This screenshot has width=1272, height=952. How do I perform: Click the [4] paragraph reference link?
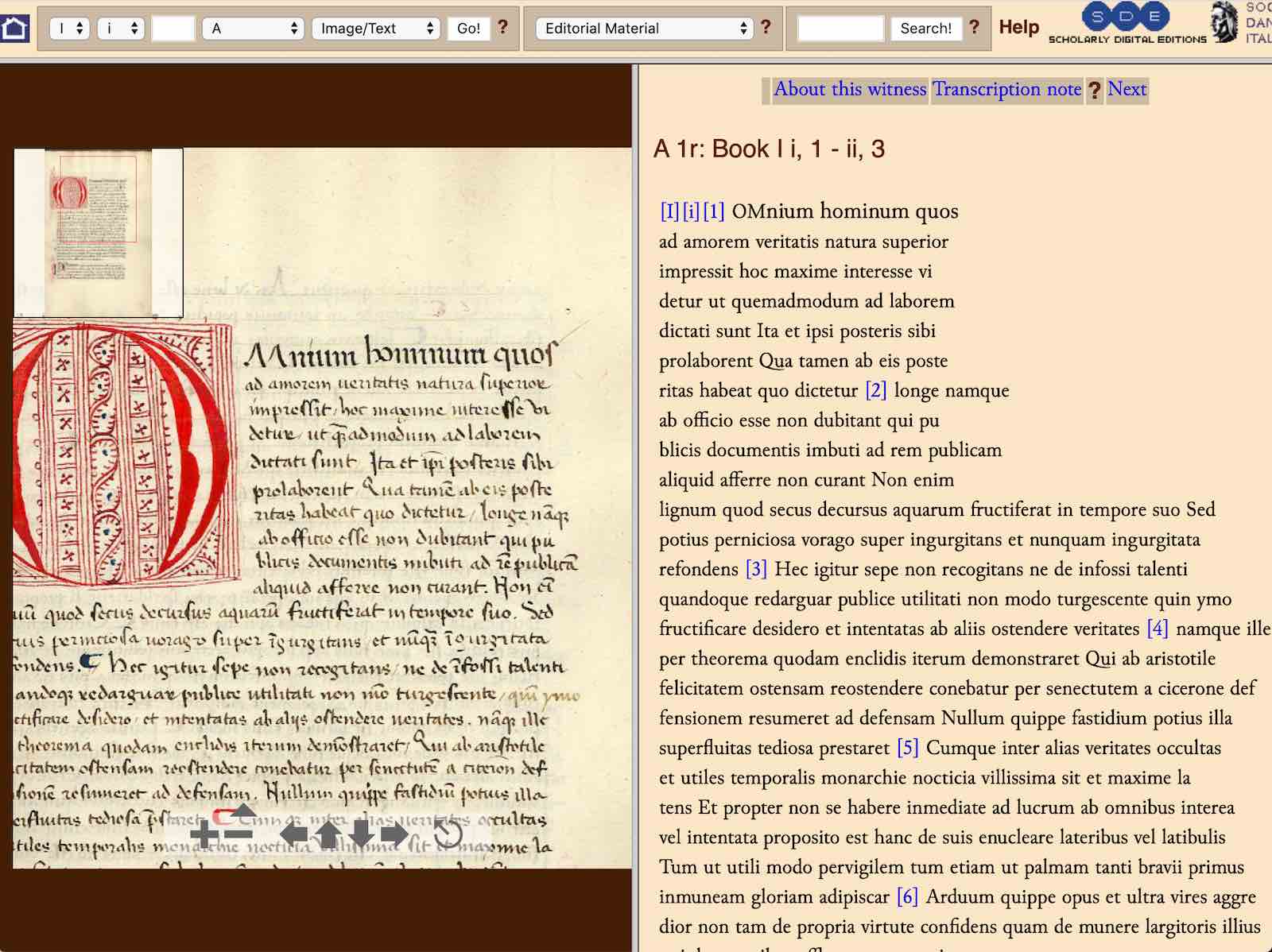coord(1158,629)
